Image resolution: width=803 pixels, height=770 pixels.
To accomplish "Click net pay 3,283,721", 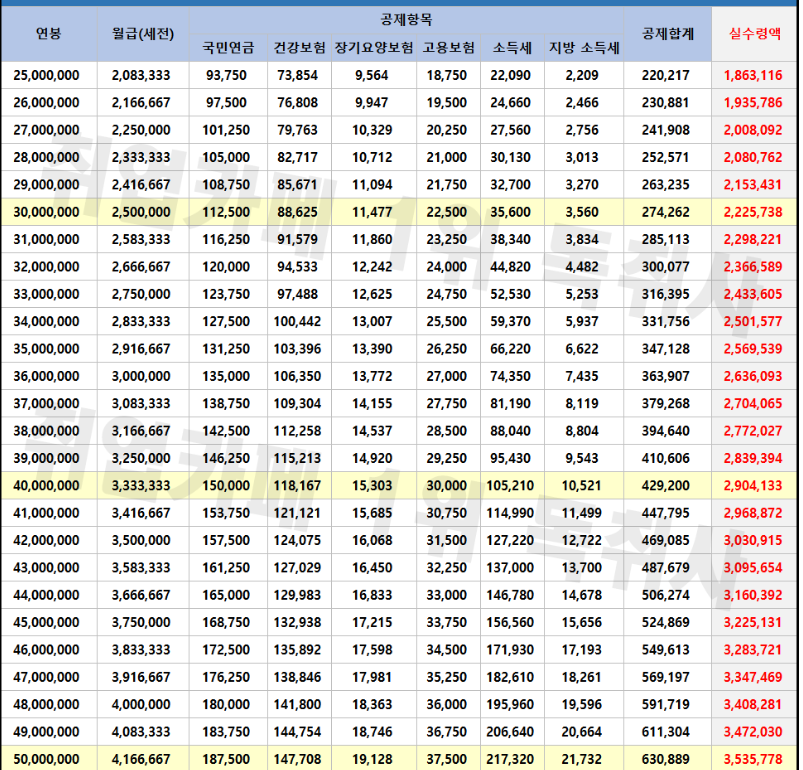I will point(753,650).
